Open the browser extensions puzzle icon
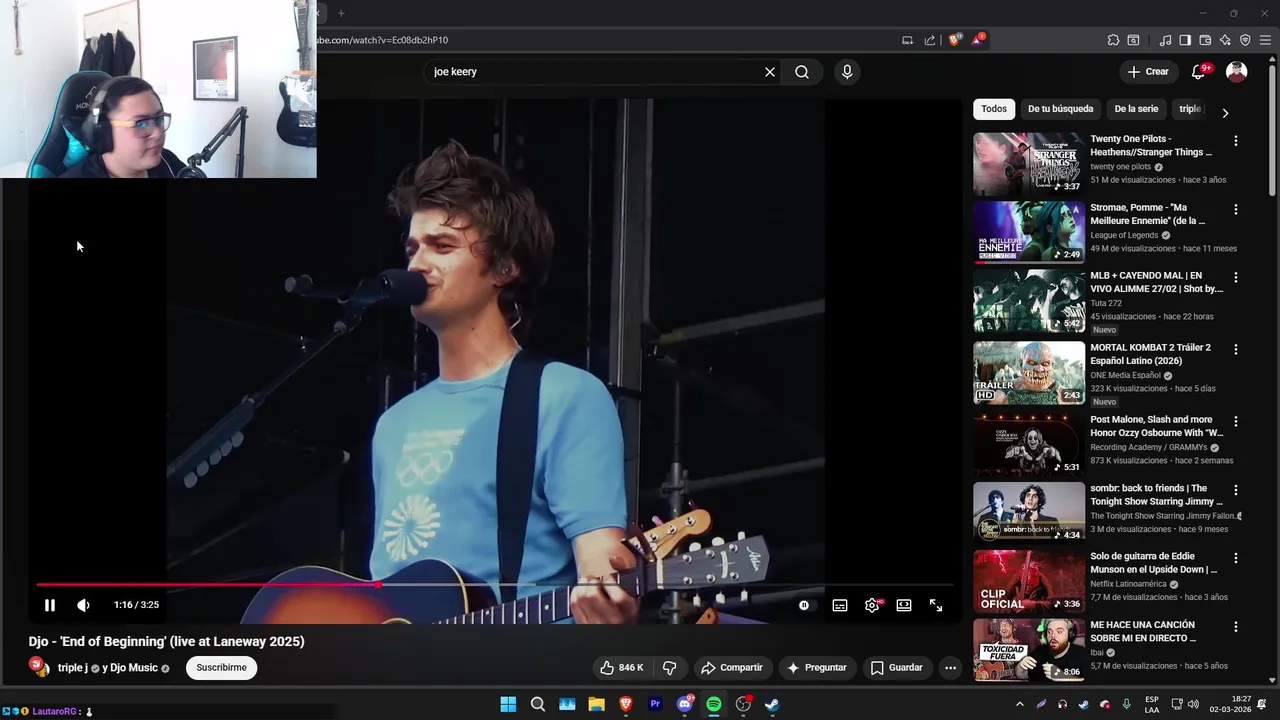This screenshot has width=1280, height=720. tap(1113, 40)
